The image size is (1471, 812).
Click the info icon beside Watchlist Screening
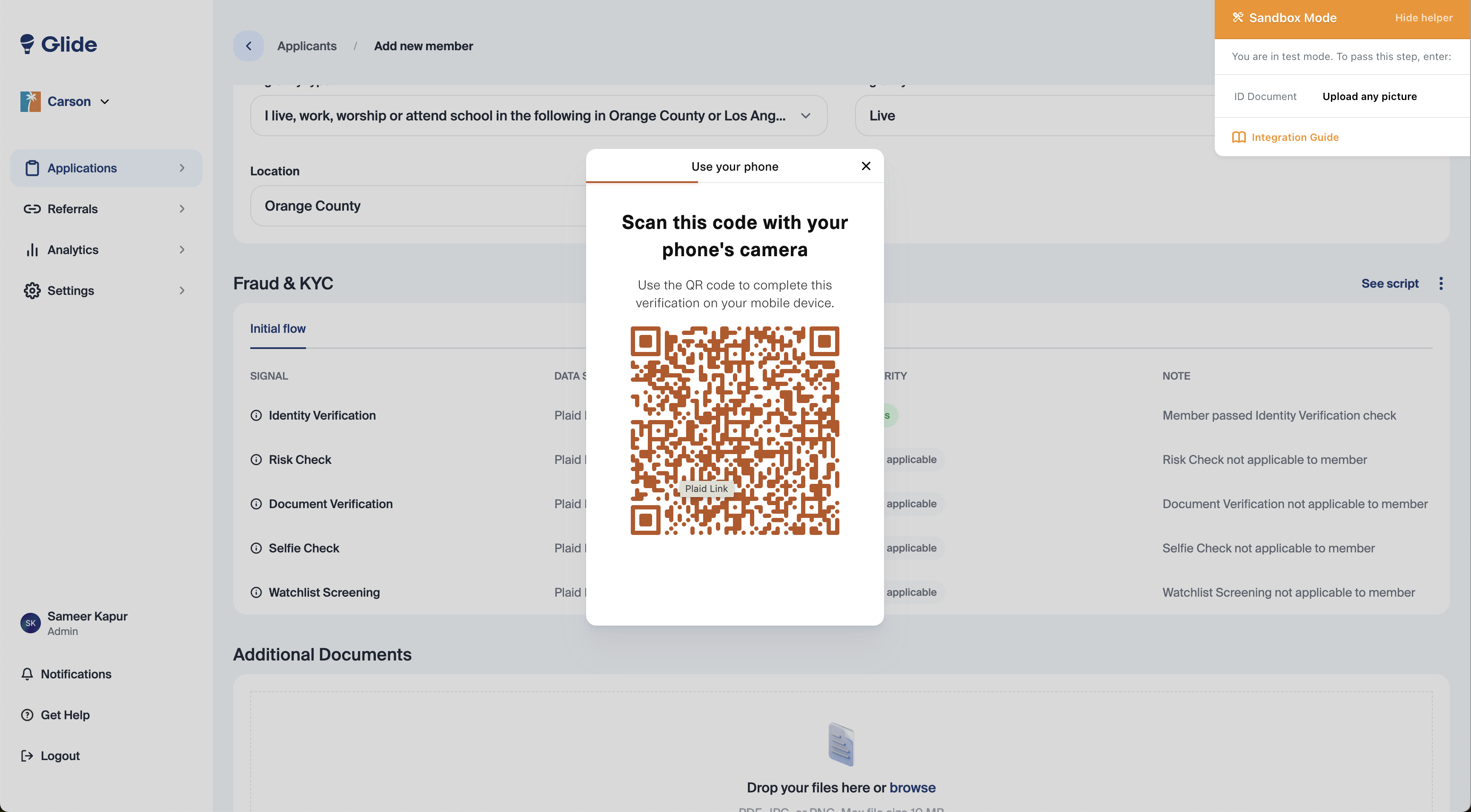click(256, 593)
